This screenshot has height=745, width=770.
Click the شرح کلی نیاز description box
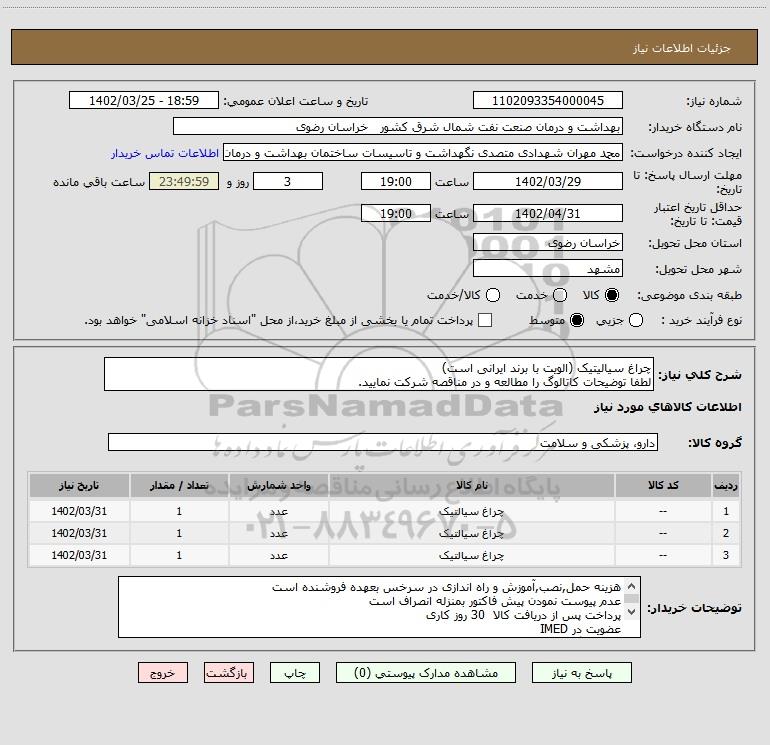[x=379, y=374]
